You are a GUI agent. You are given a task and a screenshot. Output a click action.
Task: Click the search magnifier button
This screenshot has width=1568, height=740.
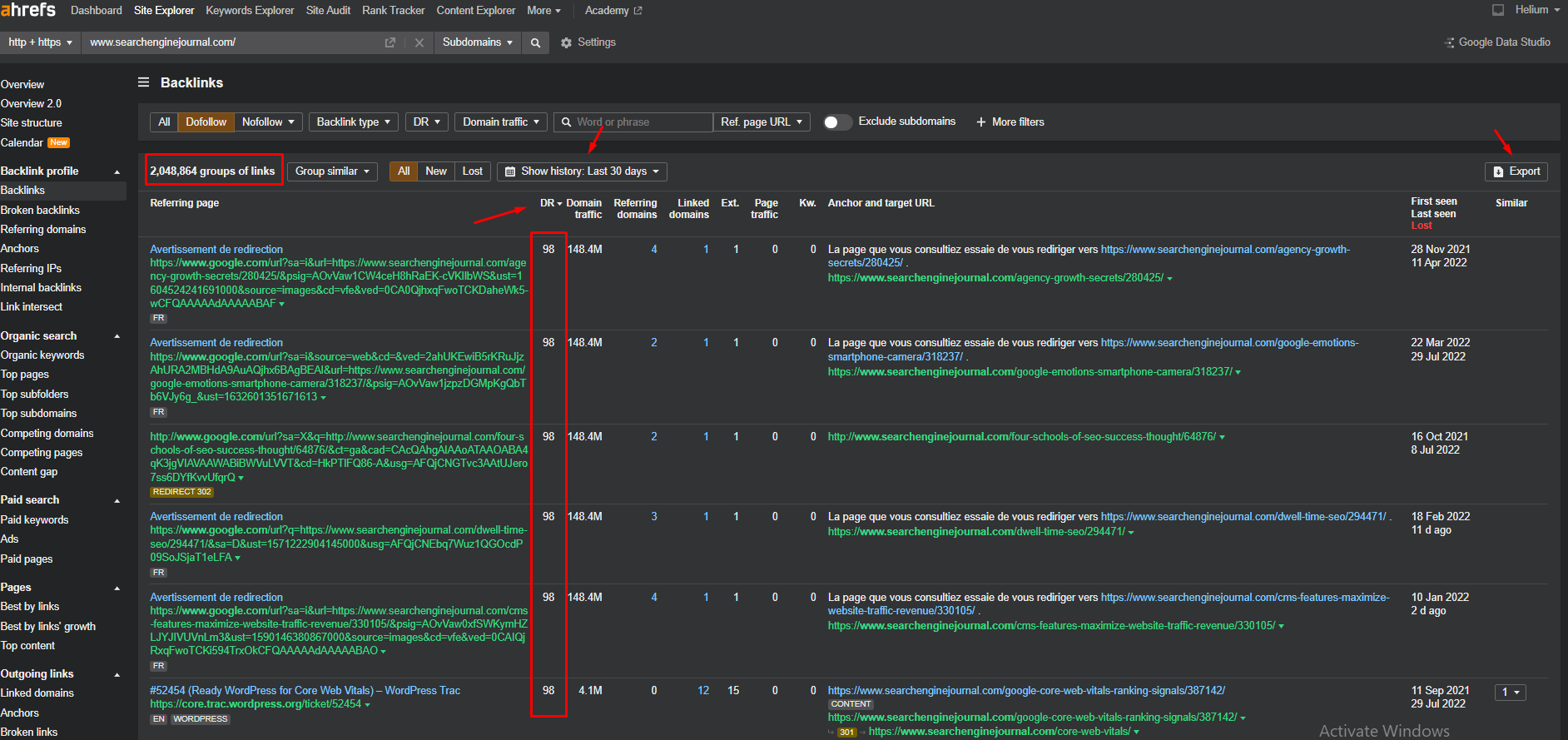(x=535, y=42)
